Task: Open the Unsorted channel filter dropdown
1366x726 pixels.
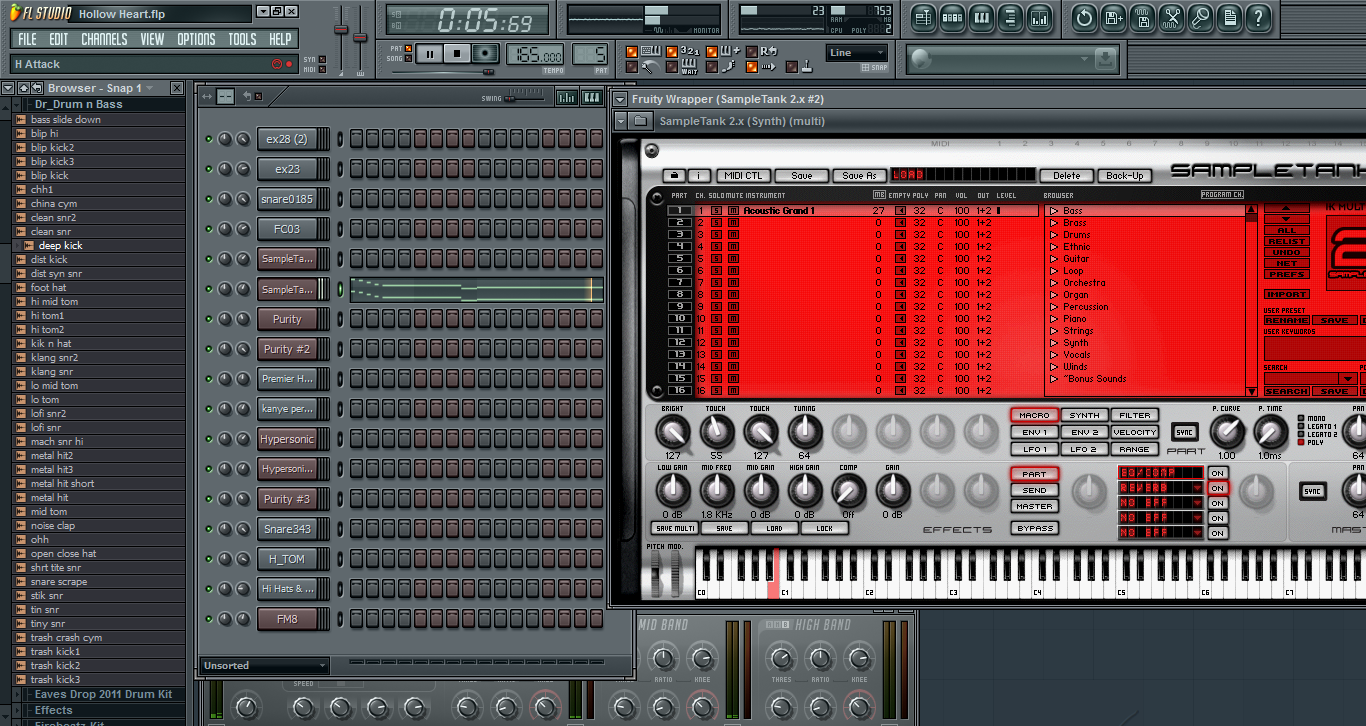Action: coord(264,665)
